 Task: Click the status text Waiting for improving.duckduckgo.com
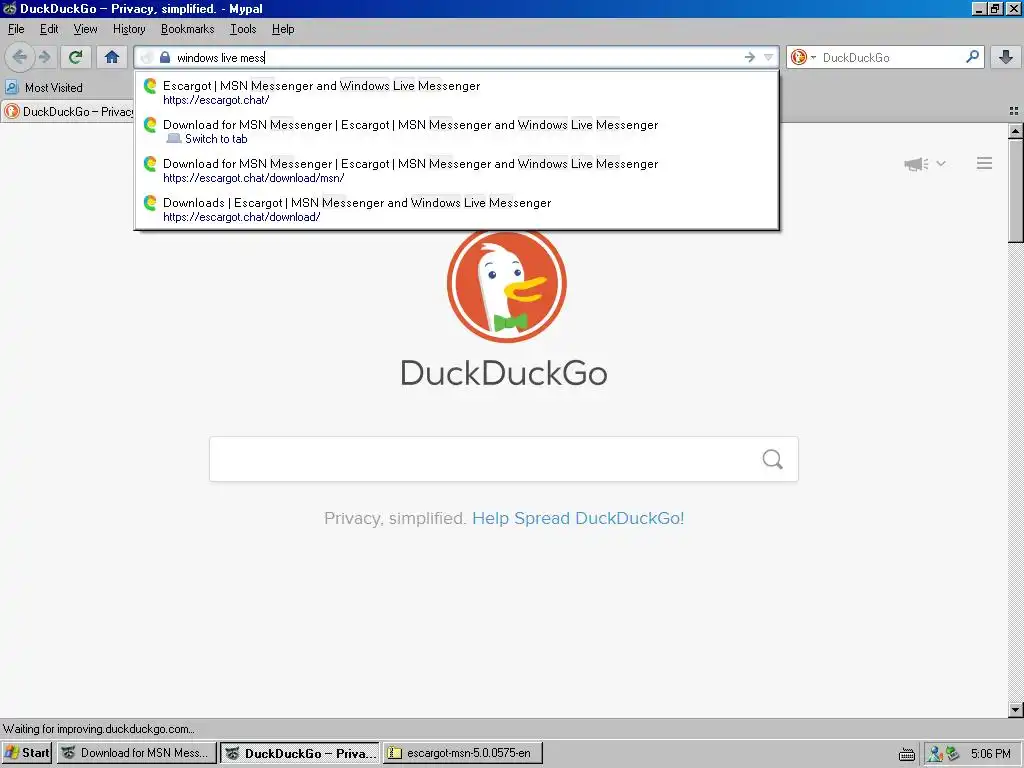pyautogui.click(x=99, y=729)
